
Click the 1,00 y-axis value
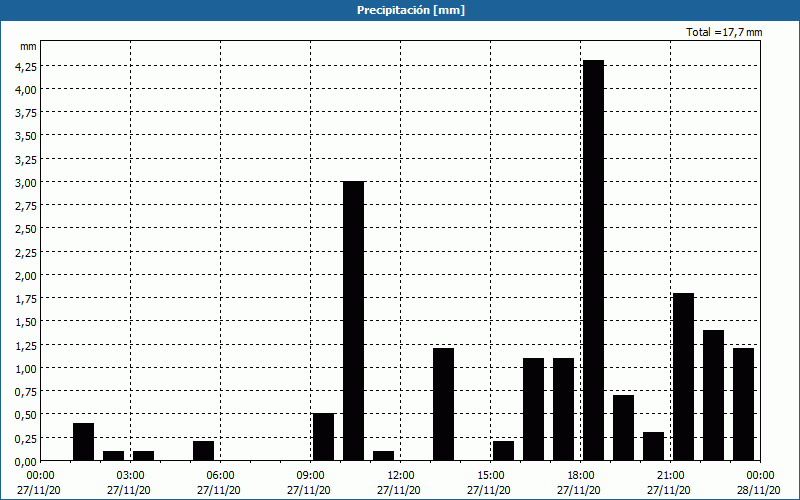pyautogui.click(x=26, y=368)
